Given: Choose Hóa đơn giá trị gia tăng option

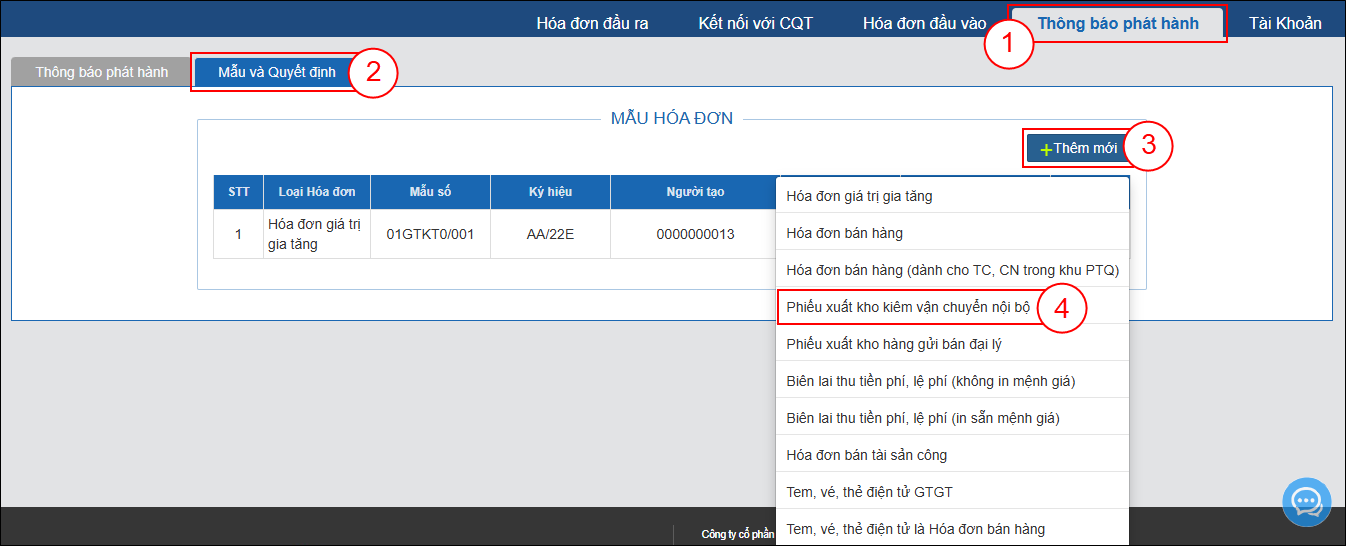Looking at the screenshot, I should (859, 196).
